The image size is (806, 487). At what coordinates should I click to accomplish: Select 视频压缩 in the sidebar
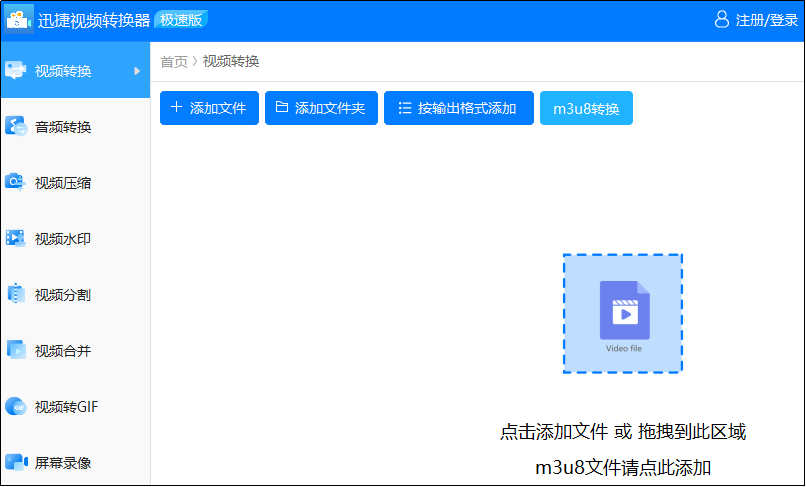(x=76, y=183)
